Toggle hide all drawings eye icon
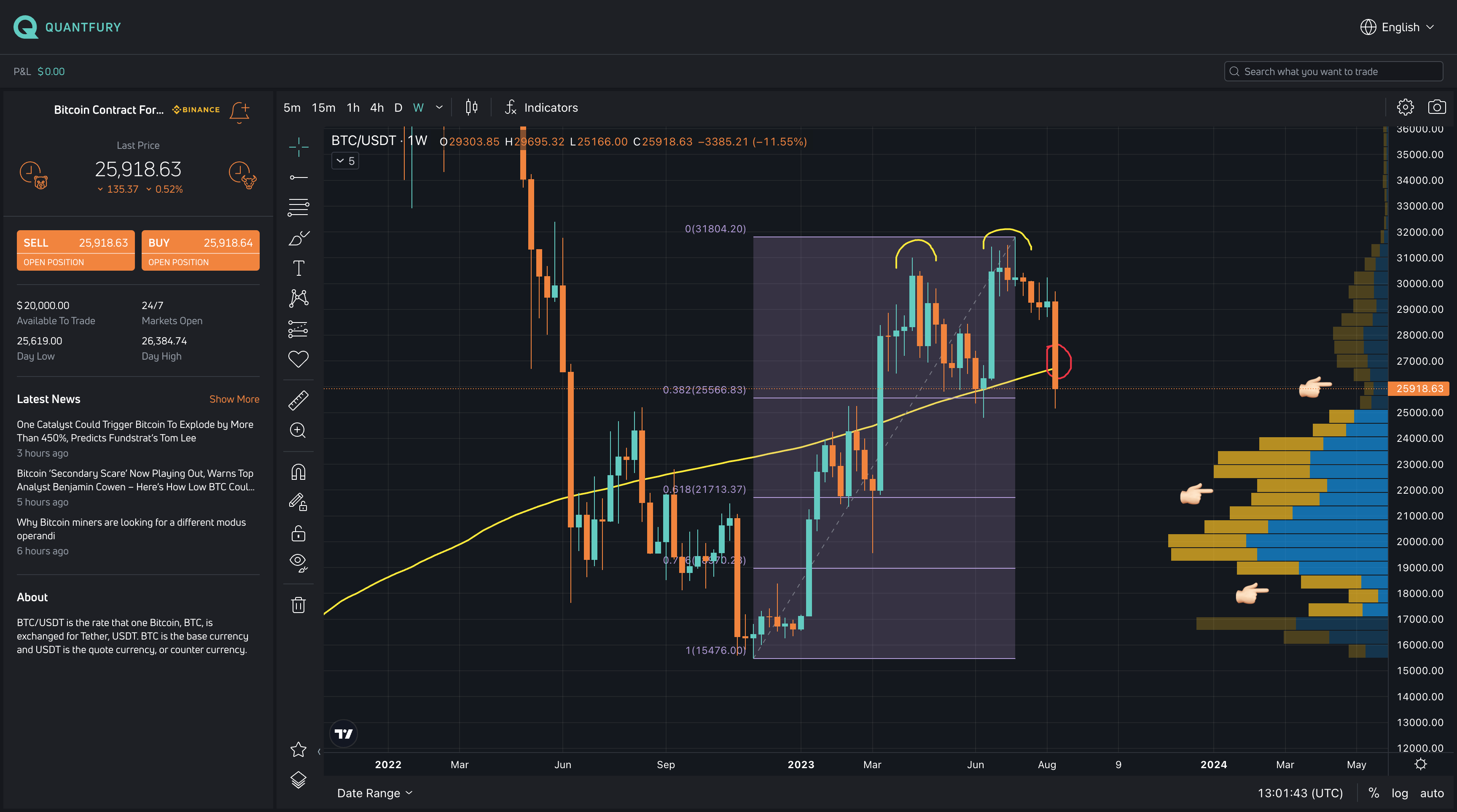1457x812 pixels. (298, 562)
